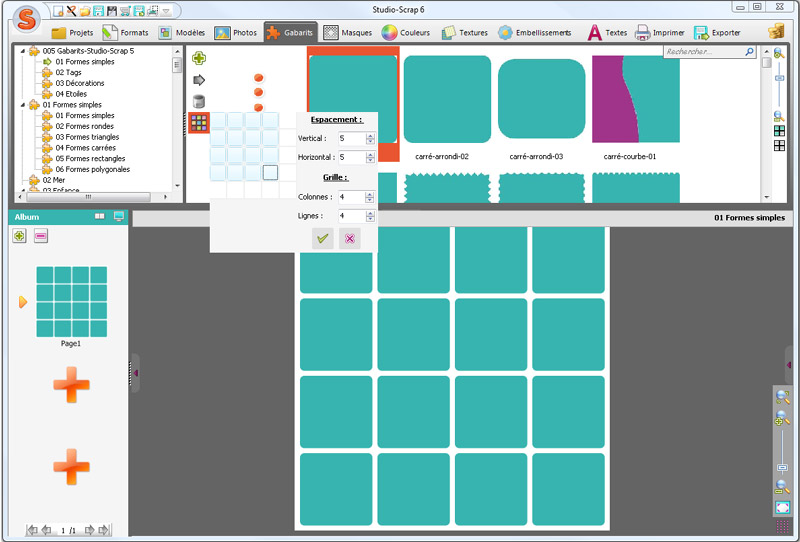800x542 pixels.
Task: Select 02 Formes rondes in the tree
Action: pyautogui.click(x=85, y=126)
